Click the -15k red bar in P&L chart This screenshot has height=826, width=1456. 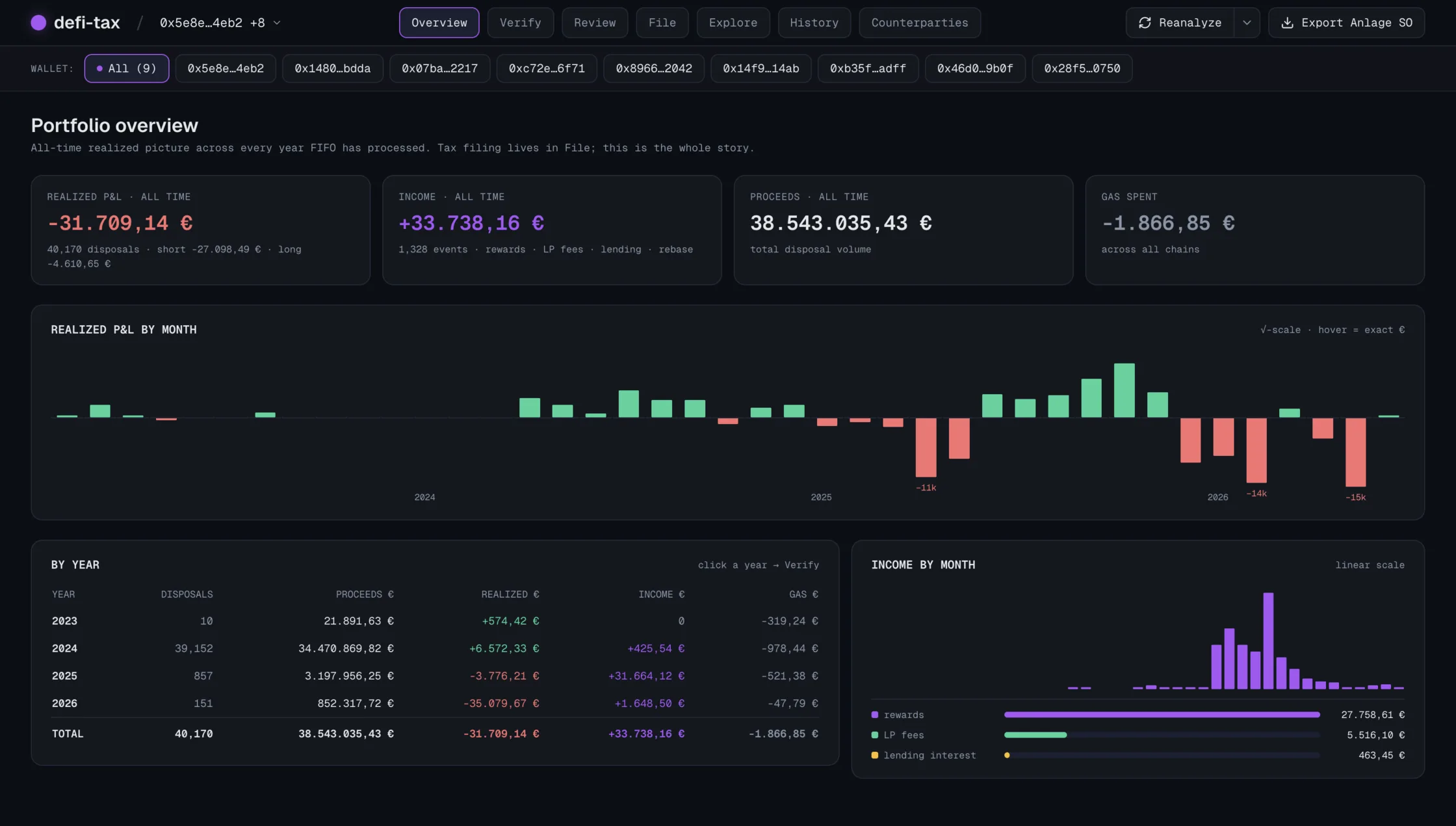click(1355, 452)
